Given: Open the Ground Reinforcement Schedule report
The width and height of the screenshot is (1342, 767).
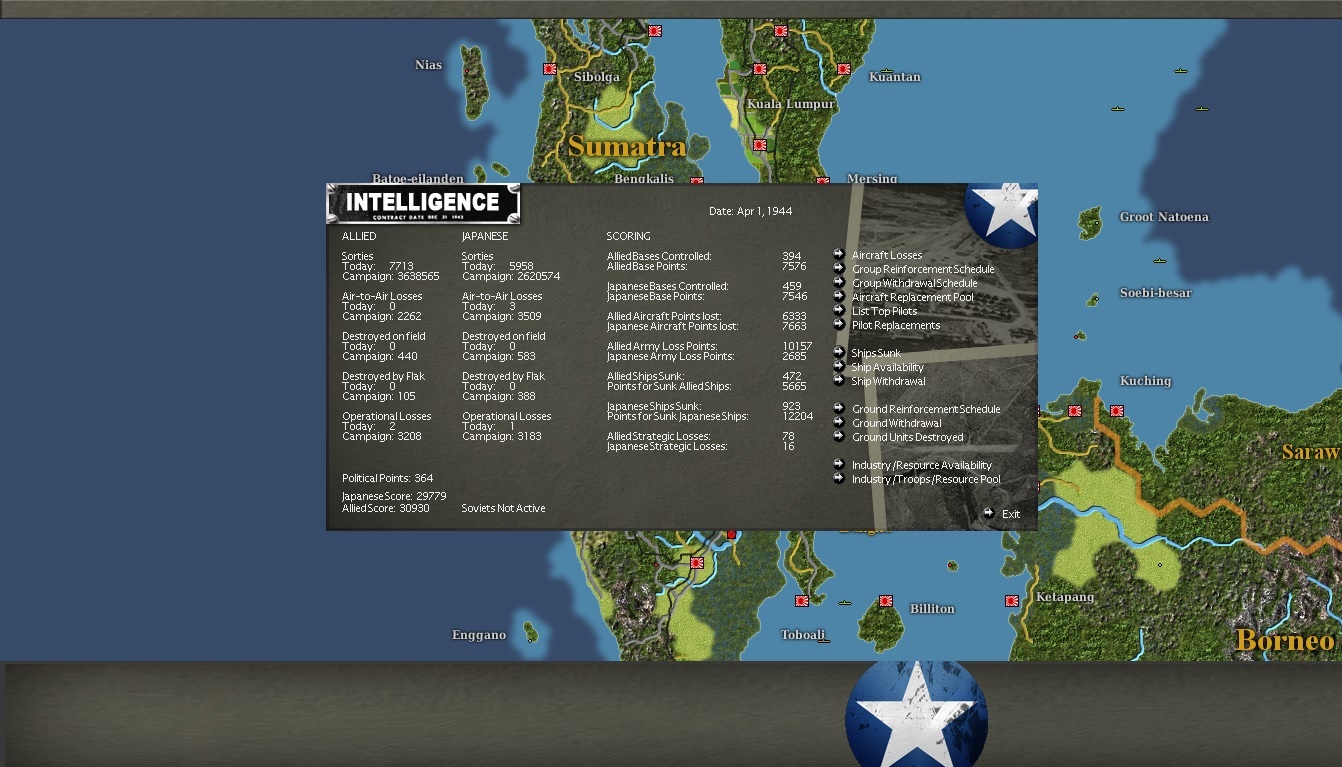Looking at the screenshot, I should pos(926,409).
